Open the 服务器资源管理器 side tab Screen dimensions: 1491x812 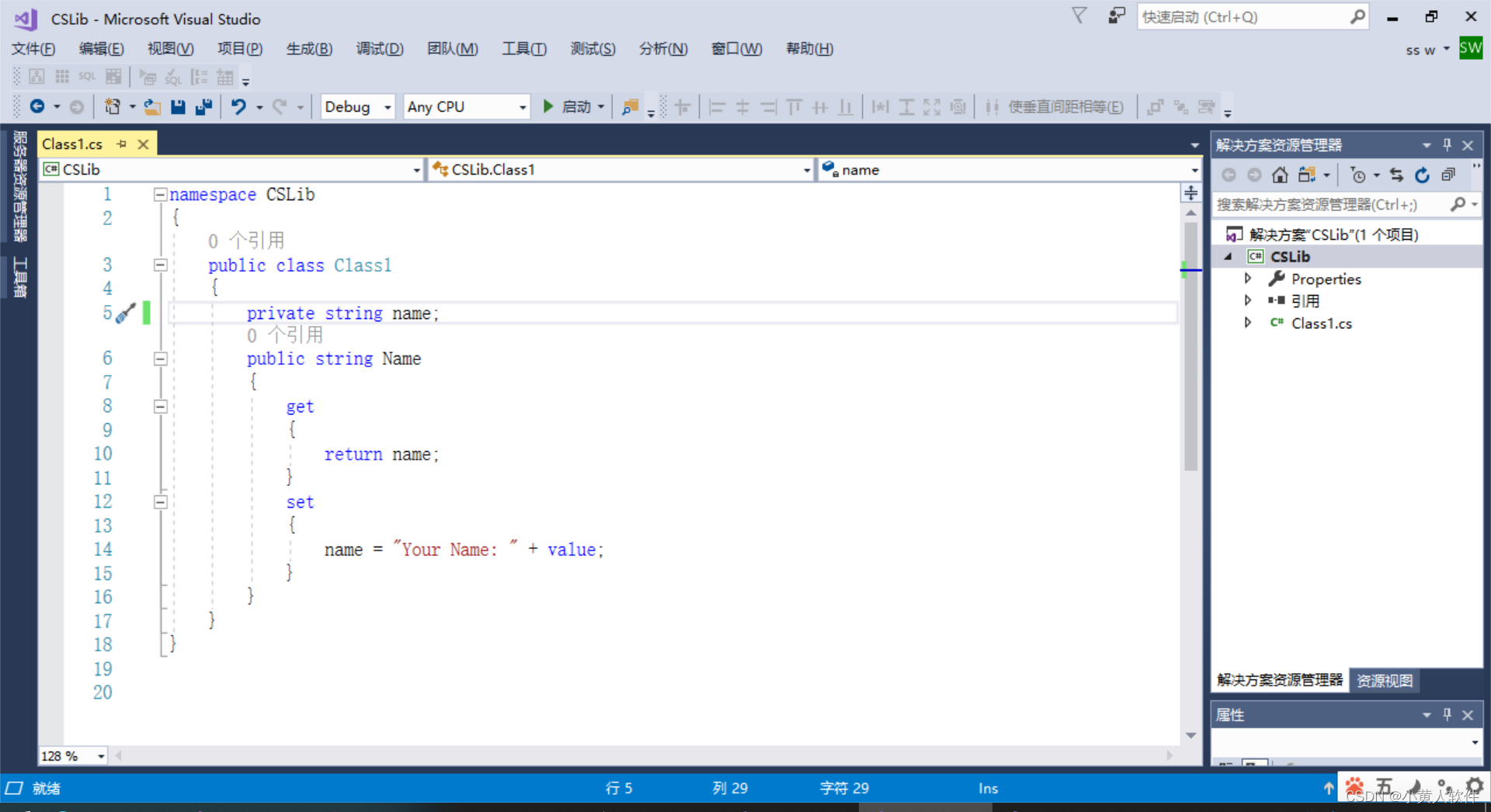[19, 186]
